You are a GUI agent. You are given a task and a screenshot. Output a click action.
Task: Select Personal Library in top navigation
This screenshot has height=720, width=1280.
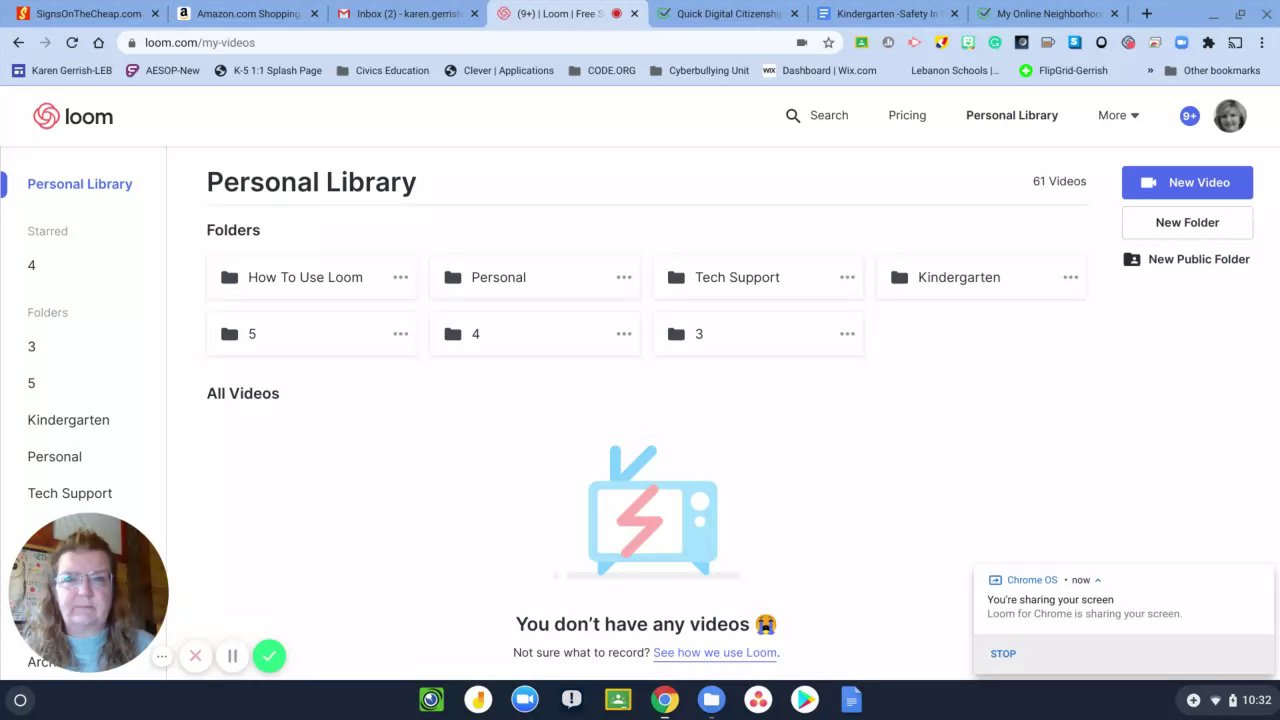(1011, 115)
